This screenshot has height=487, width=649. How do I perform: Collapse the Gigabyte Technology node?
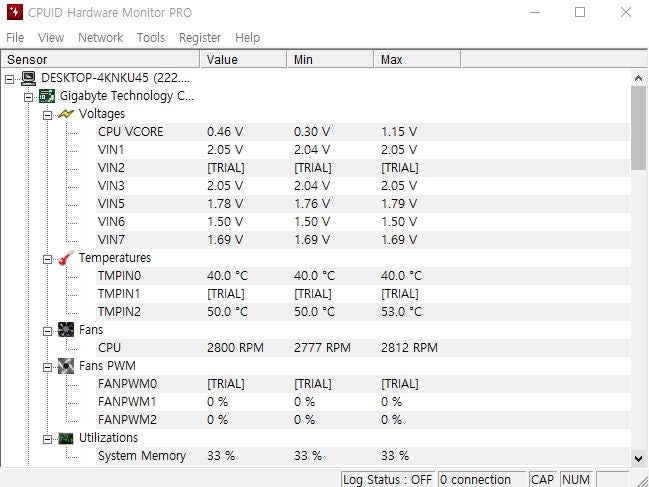[28, 96]
